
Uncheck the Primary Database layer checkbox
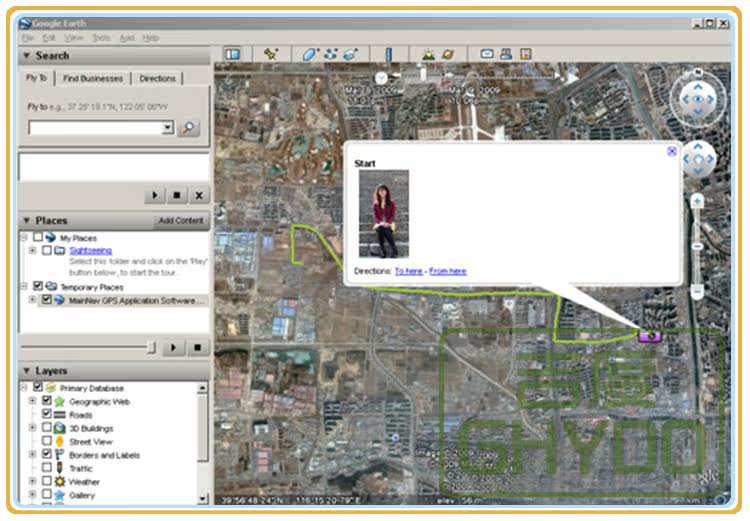coord(38,387)
